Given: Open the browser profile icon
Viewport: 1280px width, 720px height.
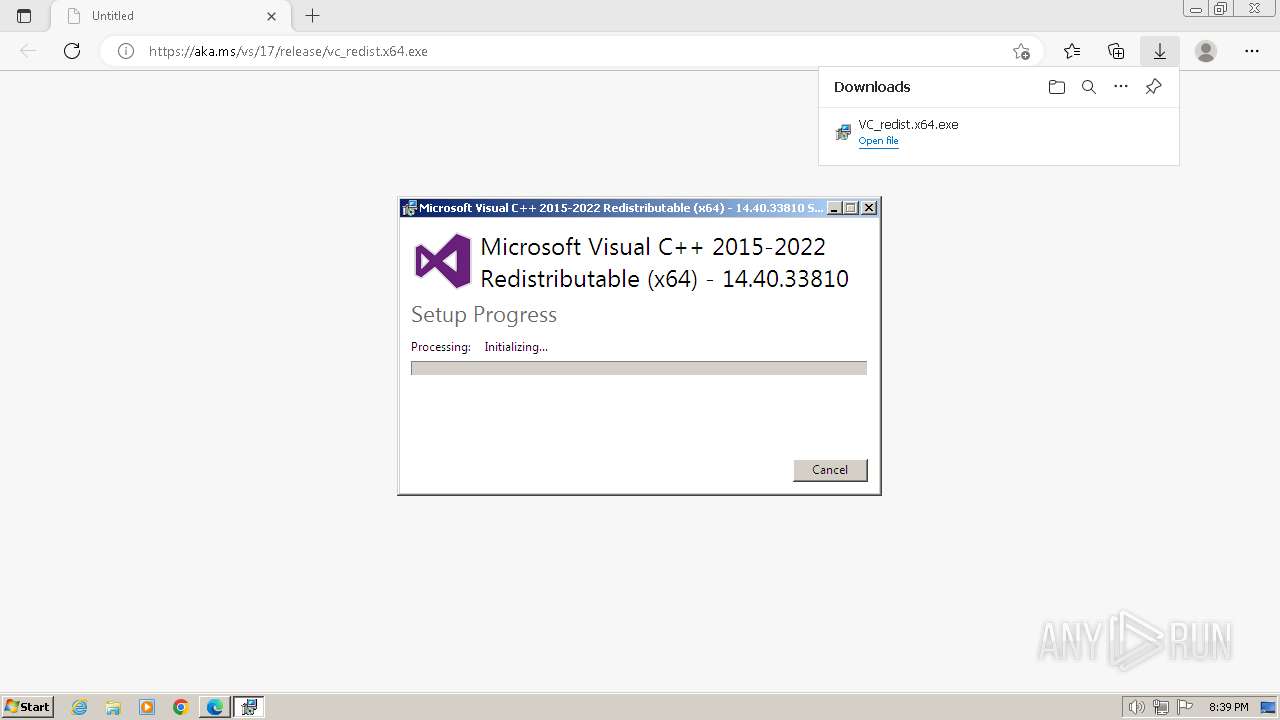Looking at the screenshot, I should pyautogui.click(x=1206, y=51).
